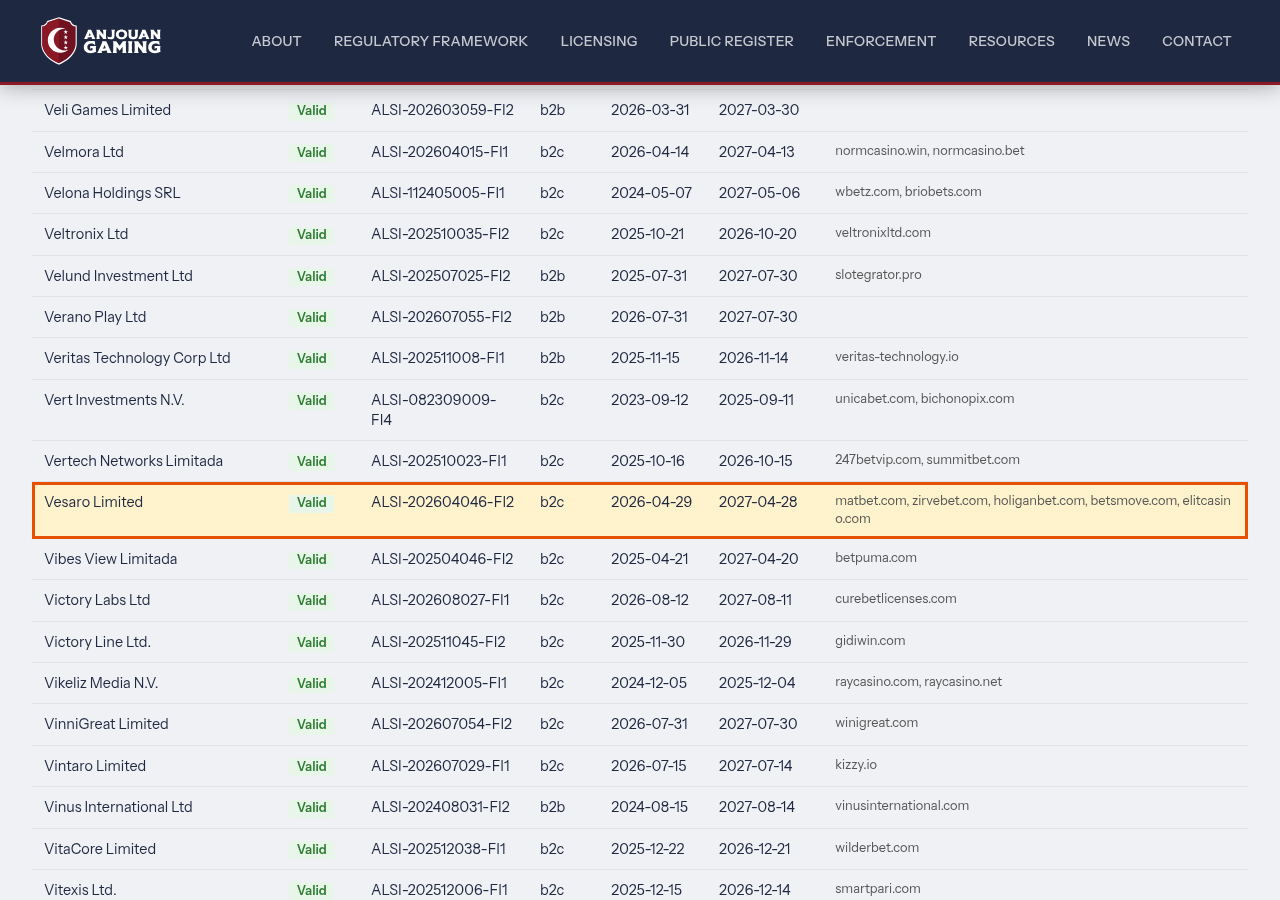
Task: Select licence number ALSI-202603059-FI2
Action: point(442,110)
